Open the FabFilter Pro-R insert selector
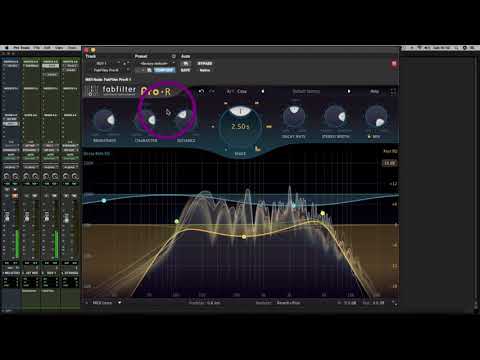The image size is (480, 360). tap(107, 70)
